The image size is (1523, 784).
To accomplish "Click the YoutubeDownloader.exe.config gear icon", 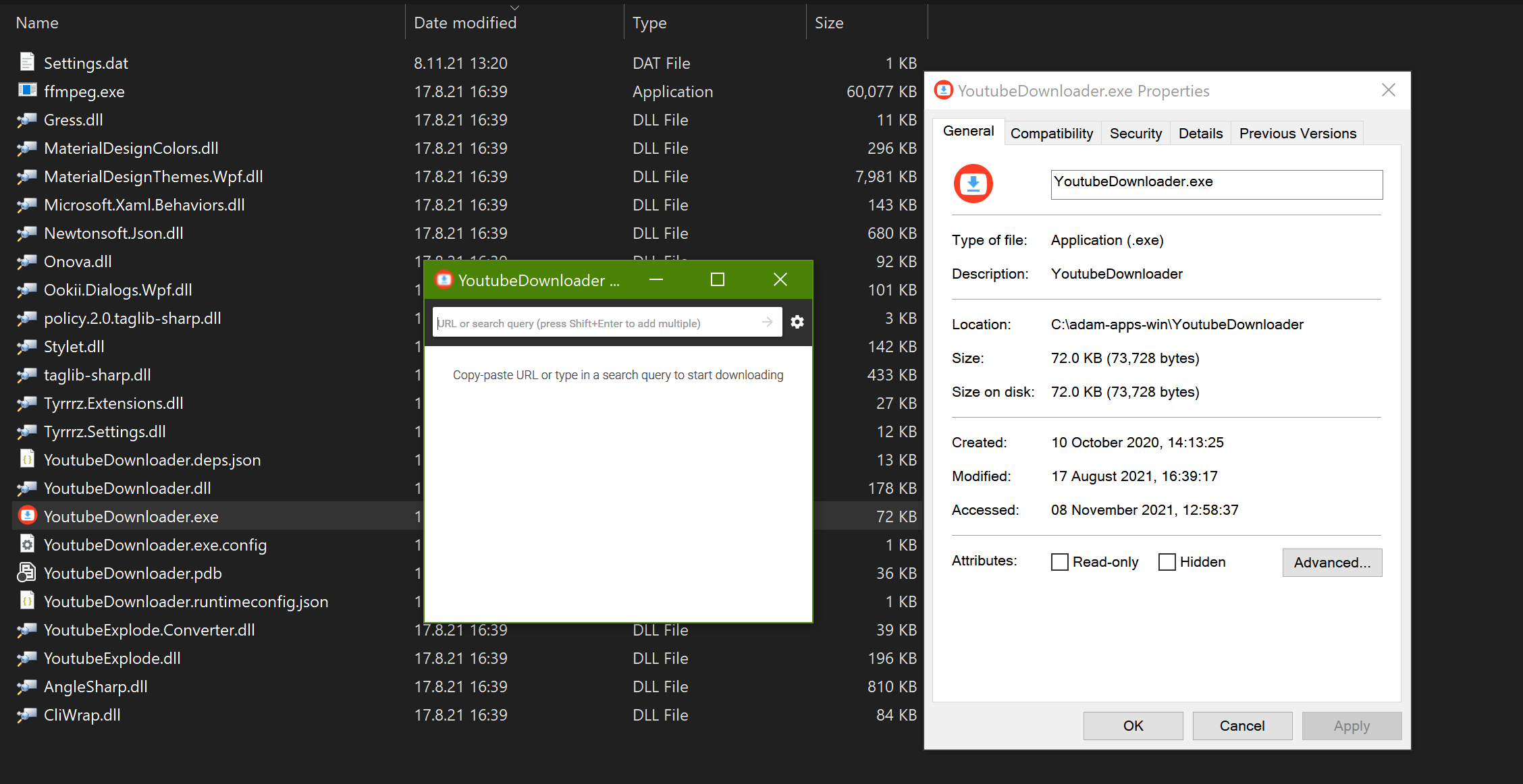I will [x=27, y=544].
